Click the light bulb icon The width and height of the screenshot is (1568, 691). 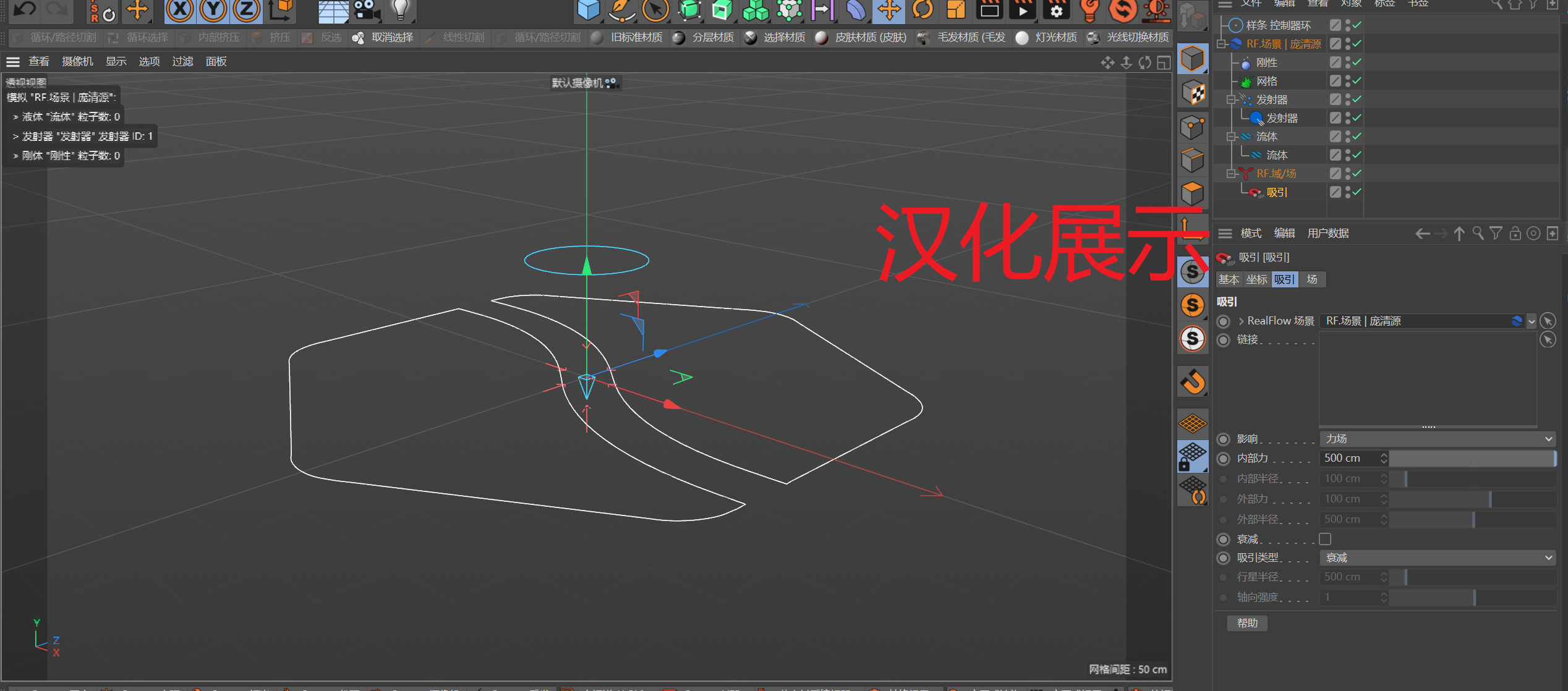(x=401, y=9)
